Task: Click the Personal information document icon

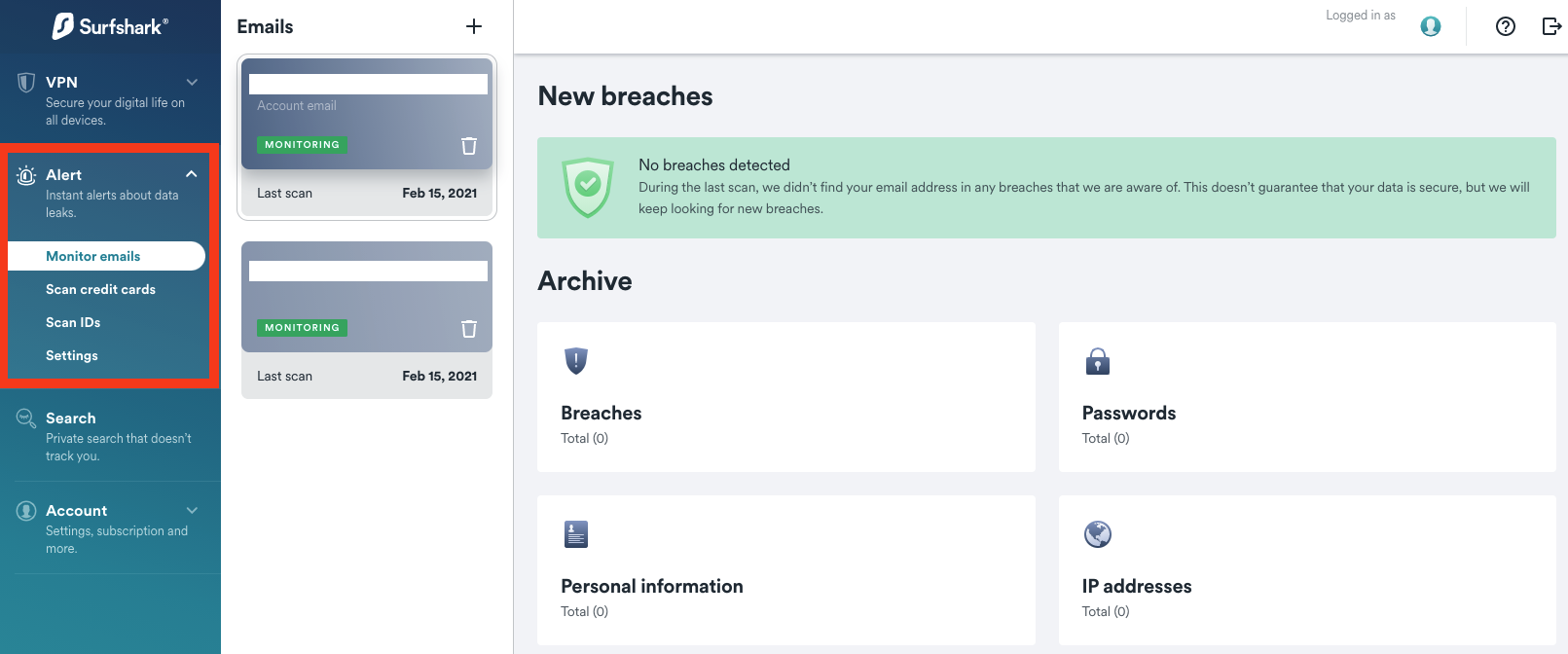Action: 576,534
